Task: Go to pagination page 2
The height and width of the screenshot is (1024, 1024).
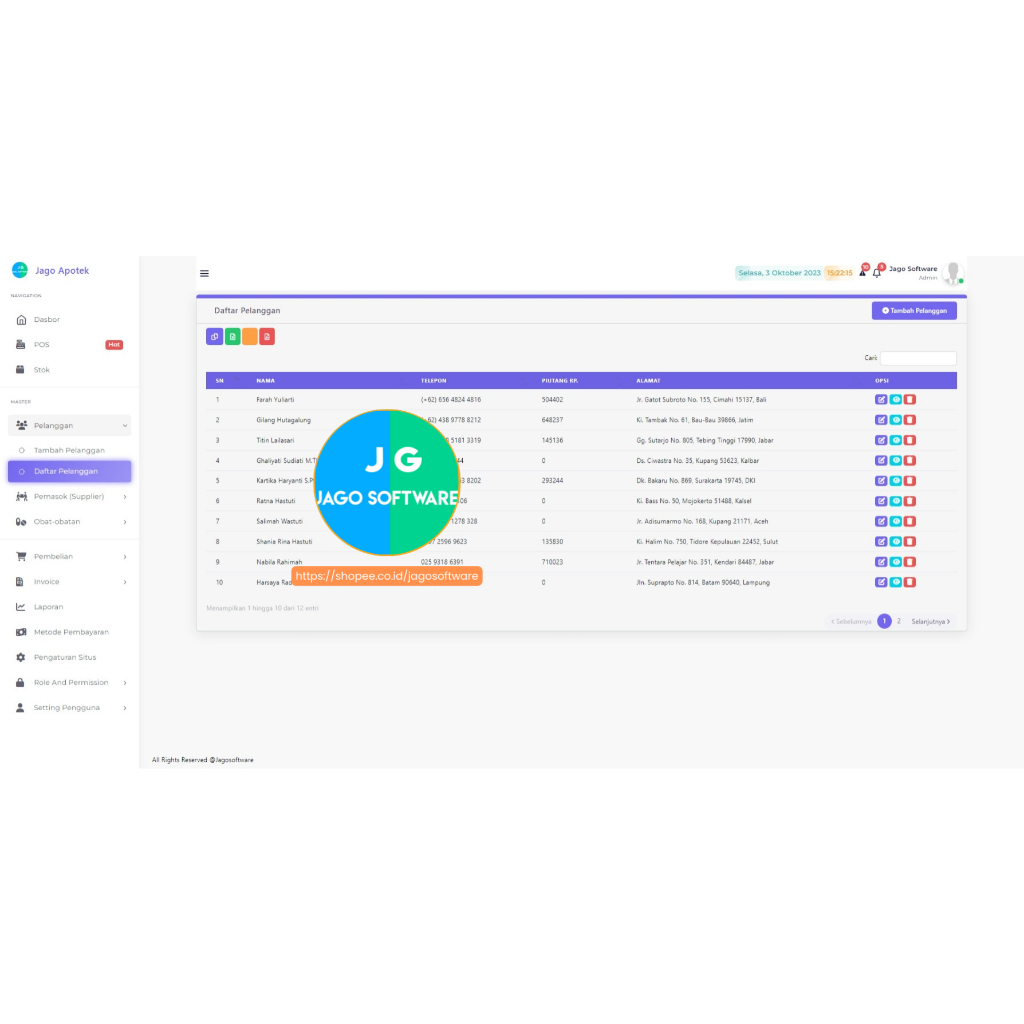Action: pos(899,621)
